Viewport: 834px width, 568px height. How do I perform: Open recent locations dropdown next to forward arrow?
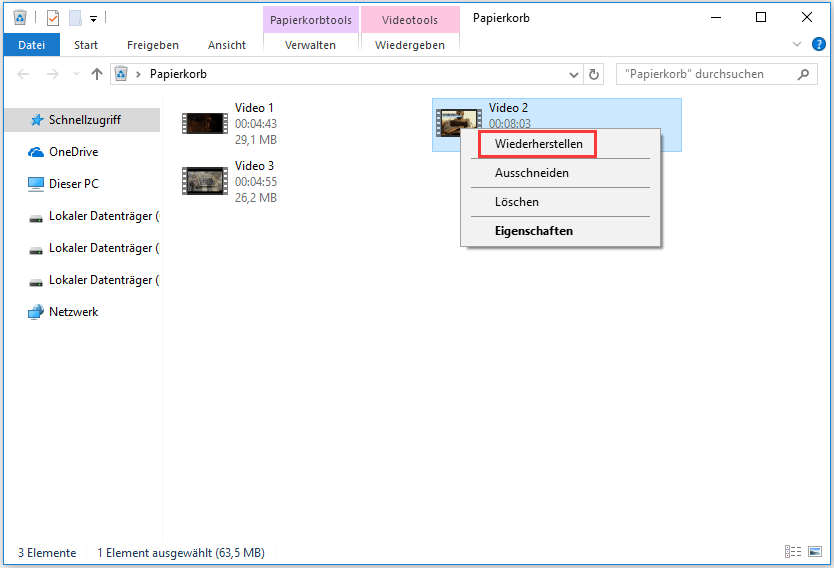coord(76,74)
